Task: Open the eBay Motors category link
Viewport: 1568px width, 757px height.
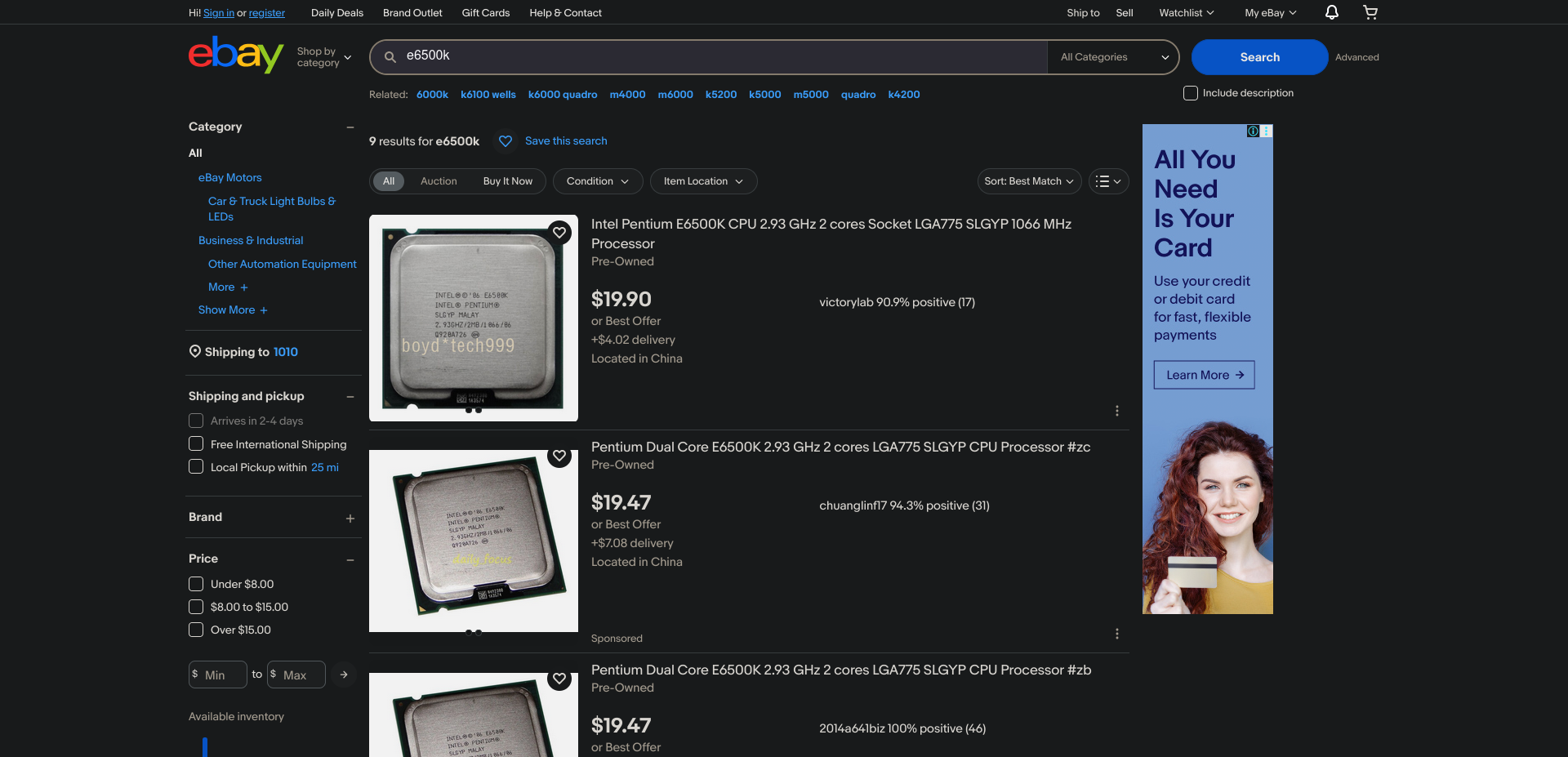Action: [x=230, y=177]
